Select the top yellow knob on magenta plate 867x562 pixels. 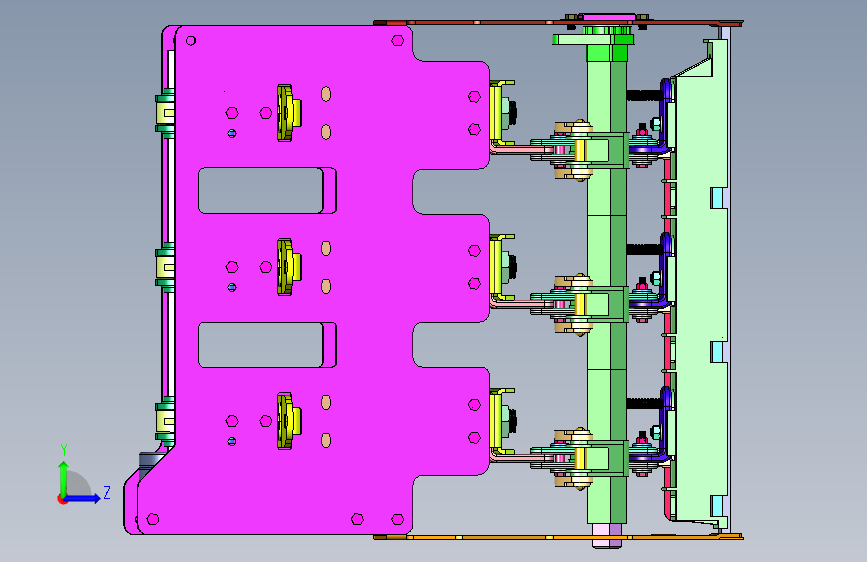(x=289, y=113)
